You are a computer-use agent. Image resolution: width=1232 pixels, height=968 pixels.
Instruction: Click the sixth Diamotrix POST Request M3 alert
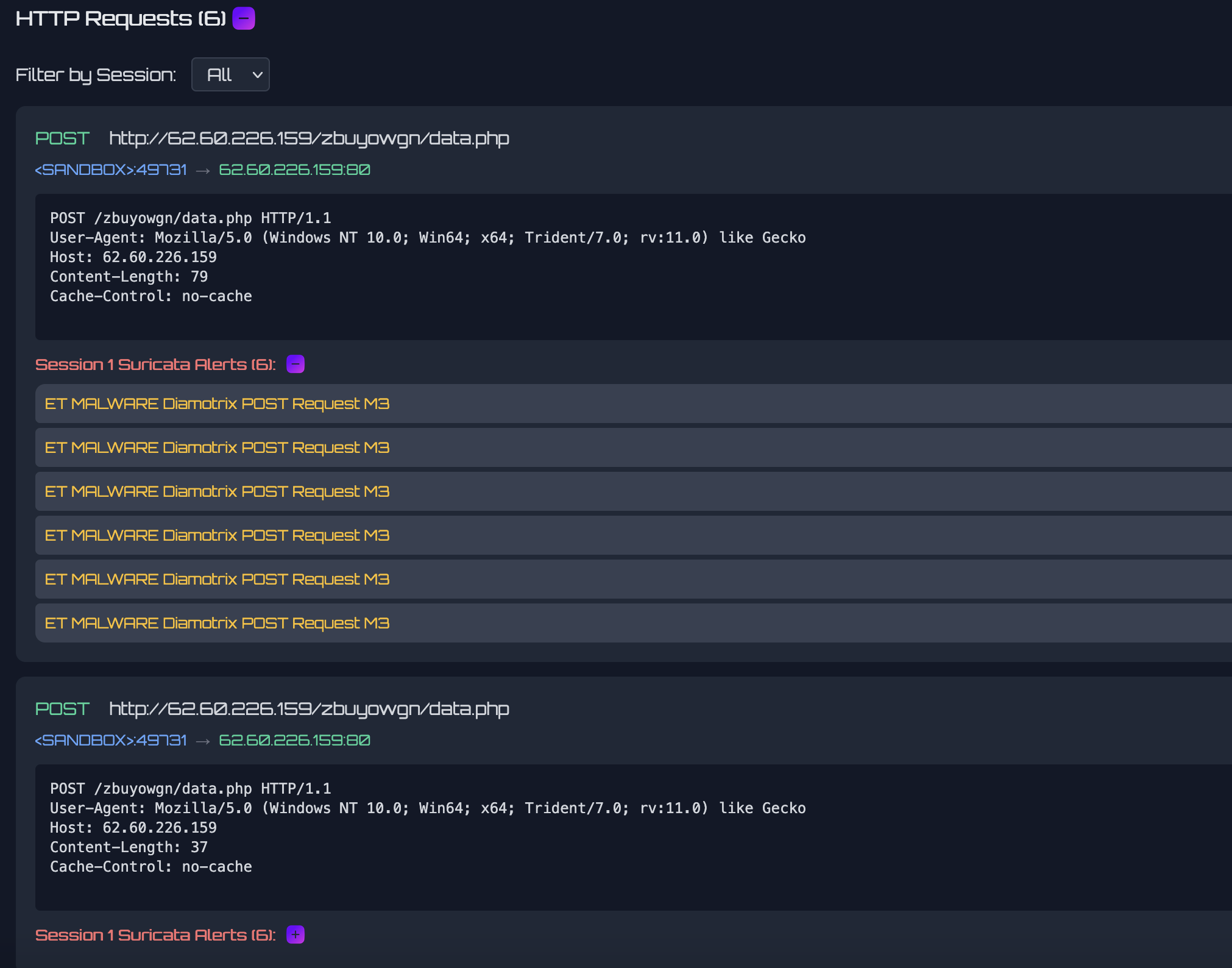tap(217, 623)
